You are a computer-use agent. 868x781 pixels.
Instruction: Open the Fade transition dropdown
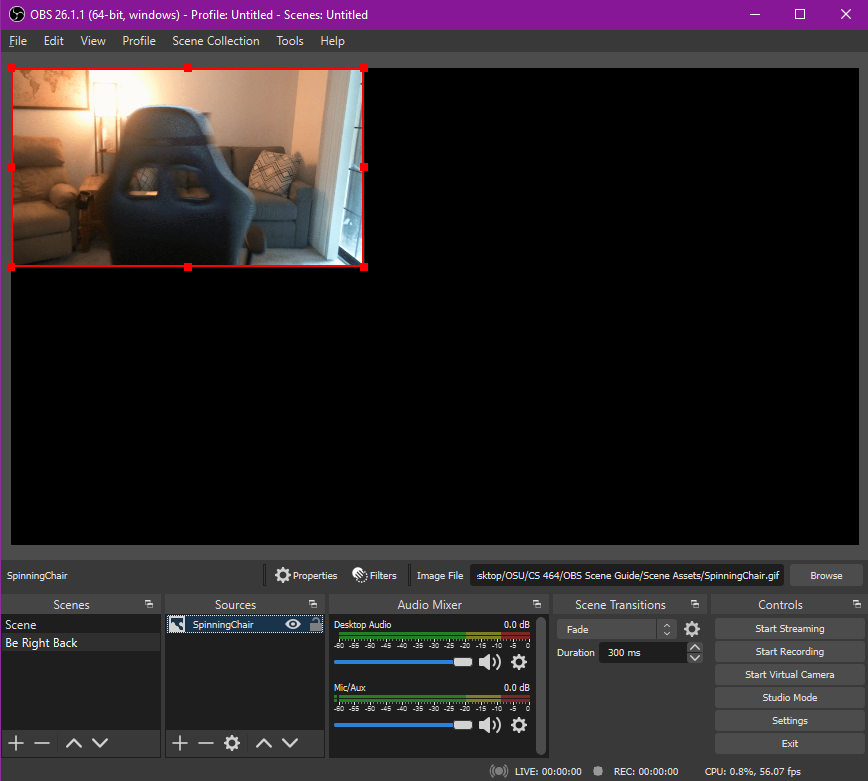click(610, 629)
